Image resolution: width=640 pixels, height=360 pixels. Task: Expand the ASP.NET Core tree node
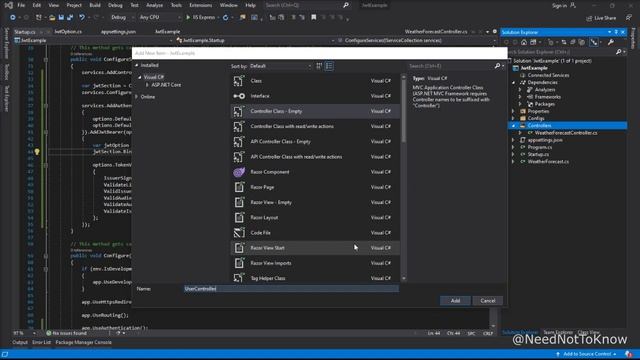(147, 85)
